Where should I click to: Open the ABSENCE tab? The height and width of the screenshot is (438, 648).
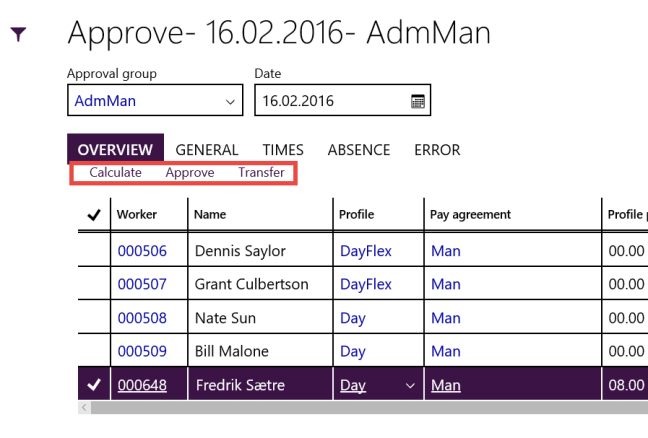(358, 150)
